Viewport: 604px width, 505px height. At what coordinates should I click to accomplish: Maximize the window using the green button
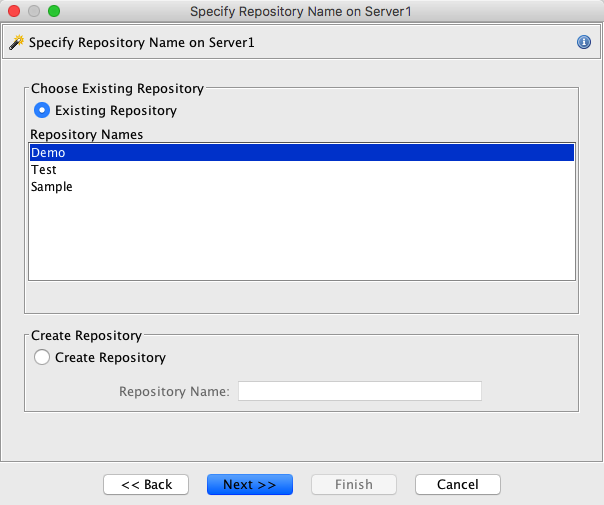[x=54, y=11]
